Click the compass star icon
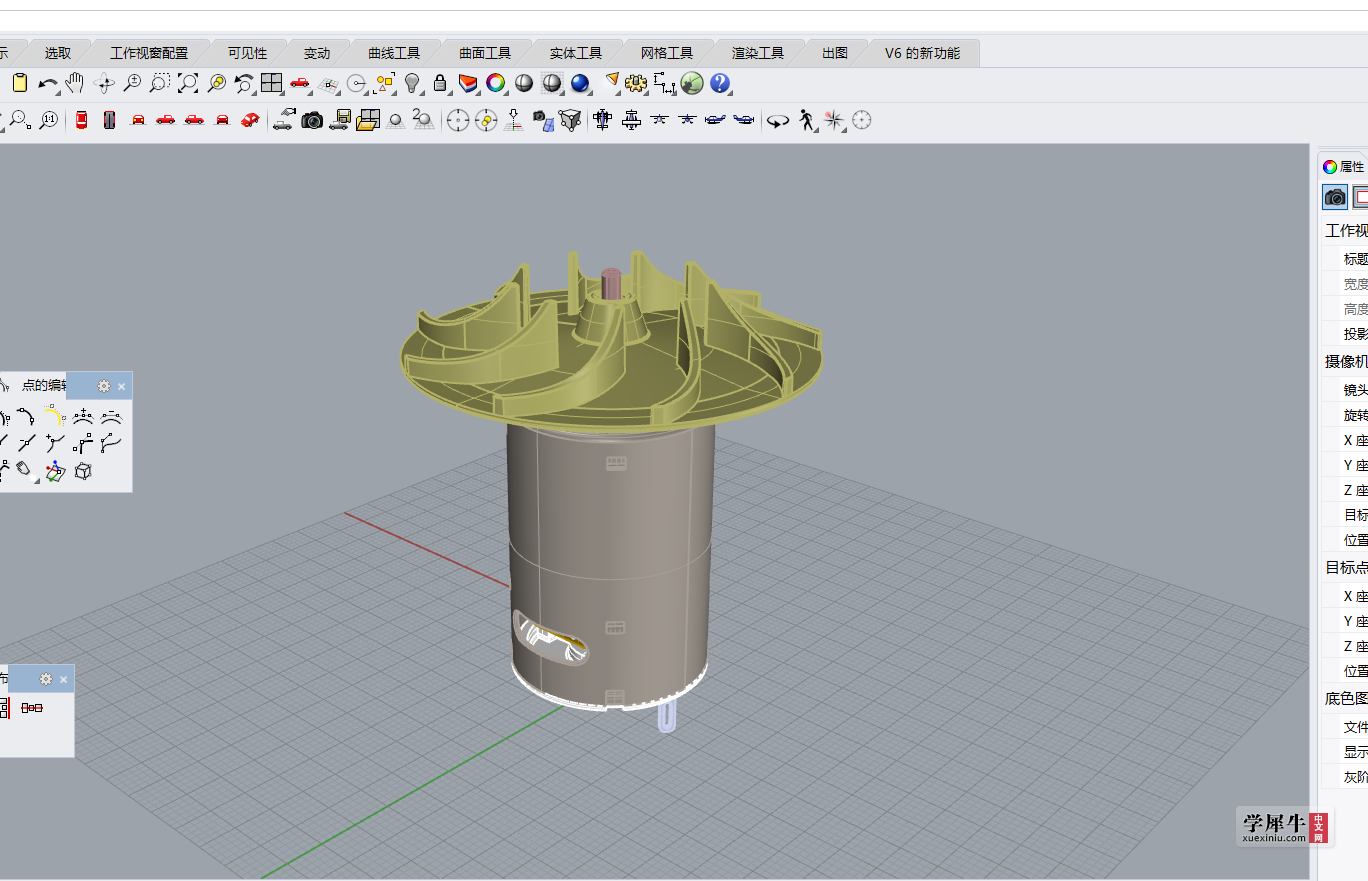Viewport: 1368px width, 881px height. (x=834, y=121)
